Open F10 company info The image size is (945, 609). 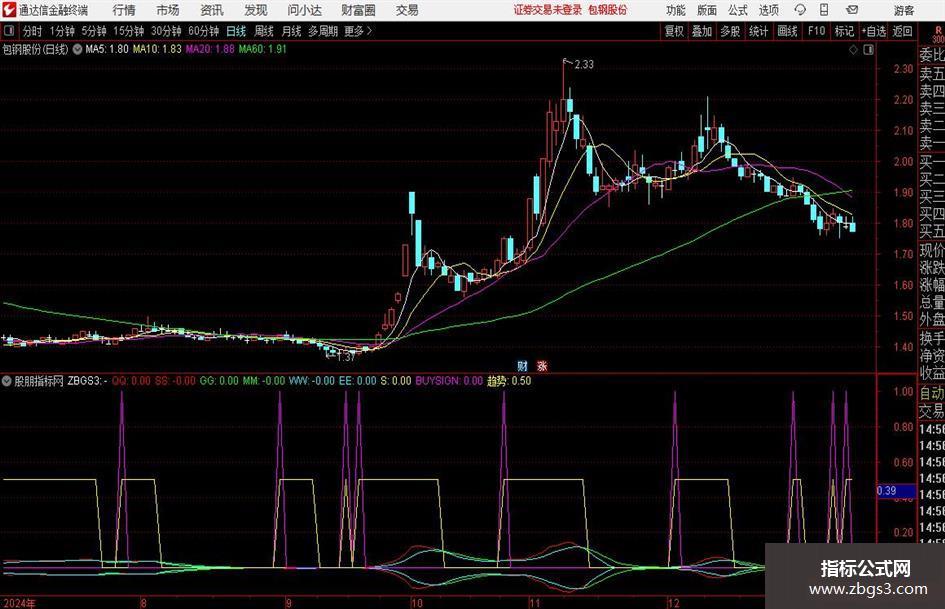[x=816, y=31]
